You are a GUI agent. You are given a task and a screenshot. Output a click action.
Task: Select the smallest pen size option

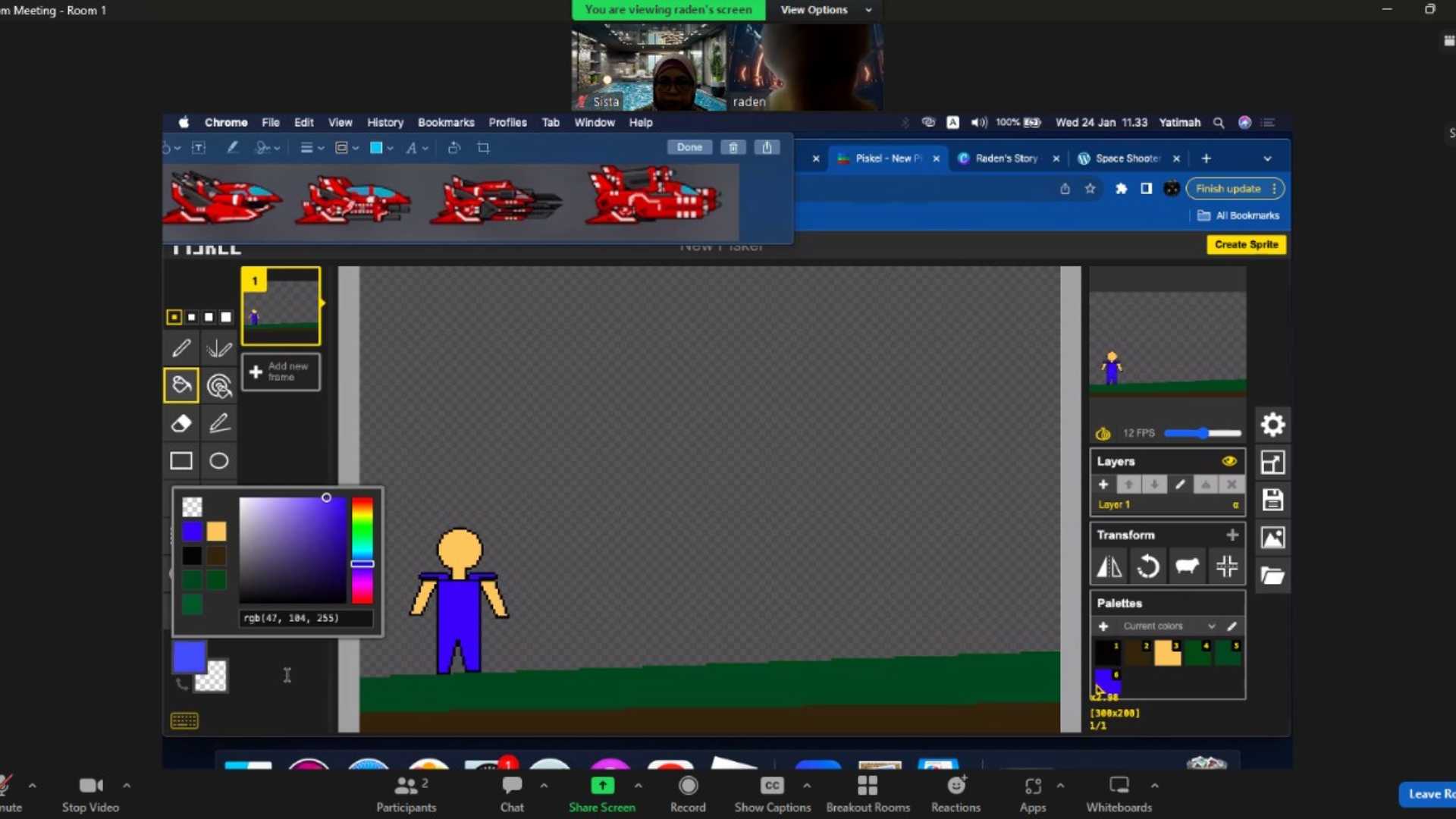(x=174, y=317)
